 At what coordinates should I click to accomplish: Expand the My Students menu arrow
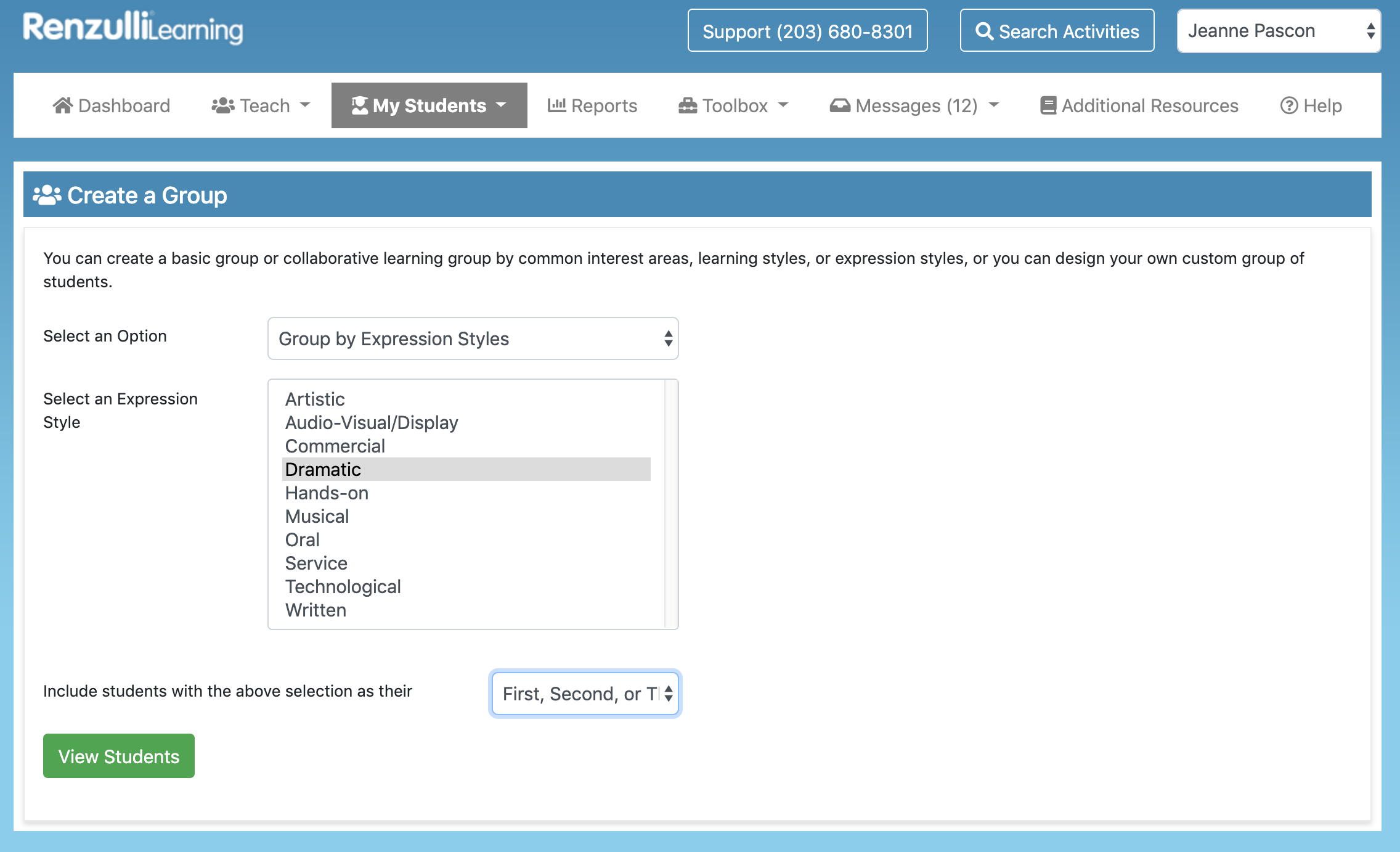501,105
